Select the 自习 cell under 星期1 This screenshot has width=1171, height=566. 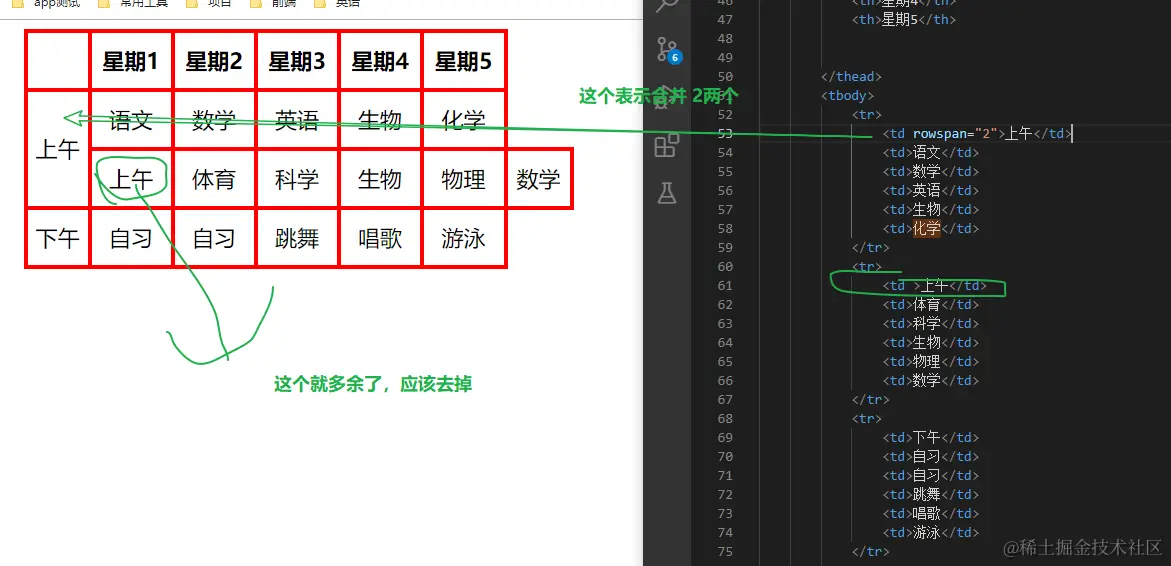pyautogui.click(x=131, y=238)
